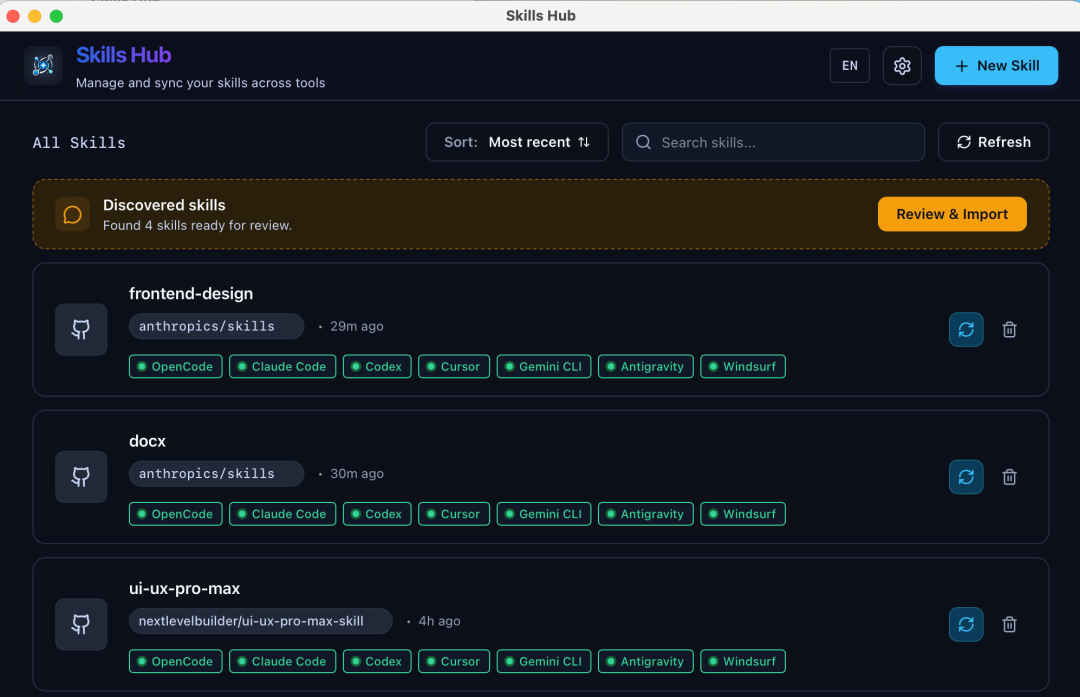Toggle OpenCode sync for docx skill

click(x=176, y=514)
